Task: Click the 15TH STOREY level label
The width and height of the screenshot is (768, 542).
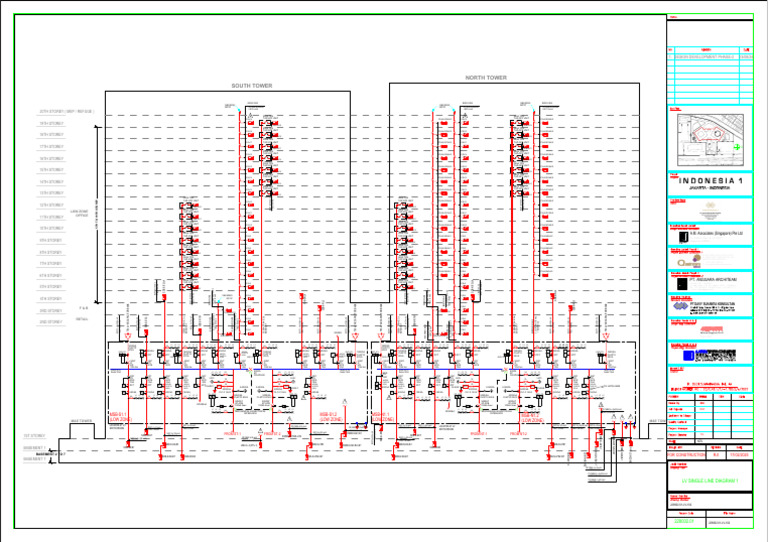Action: 51,170
